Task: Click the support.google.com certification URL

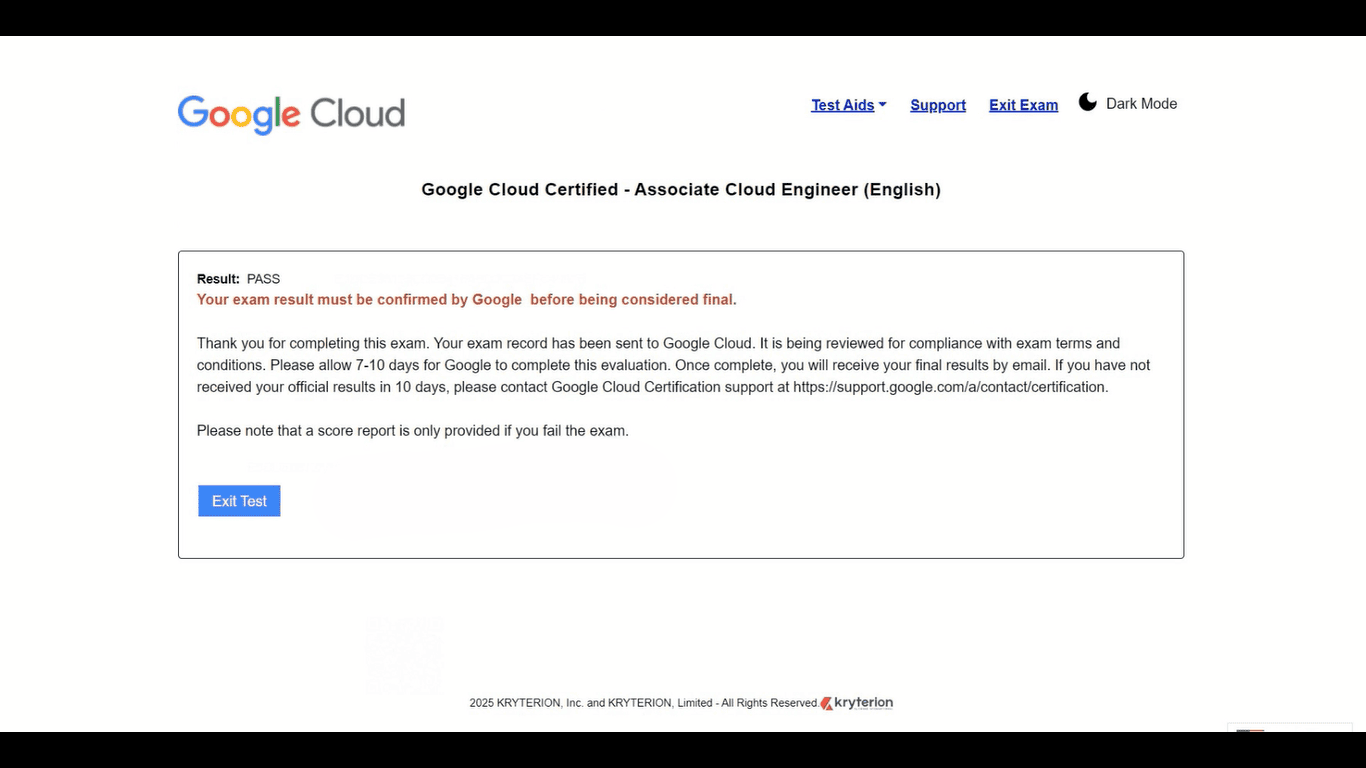Action: [x=949, y=387]
